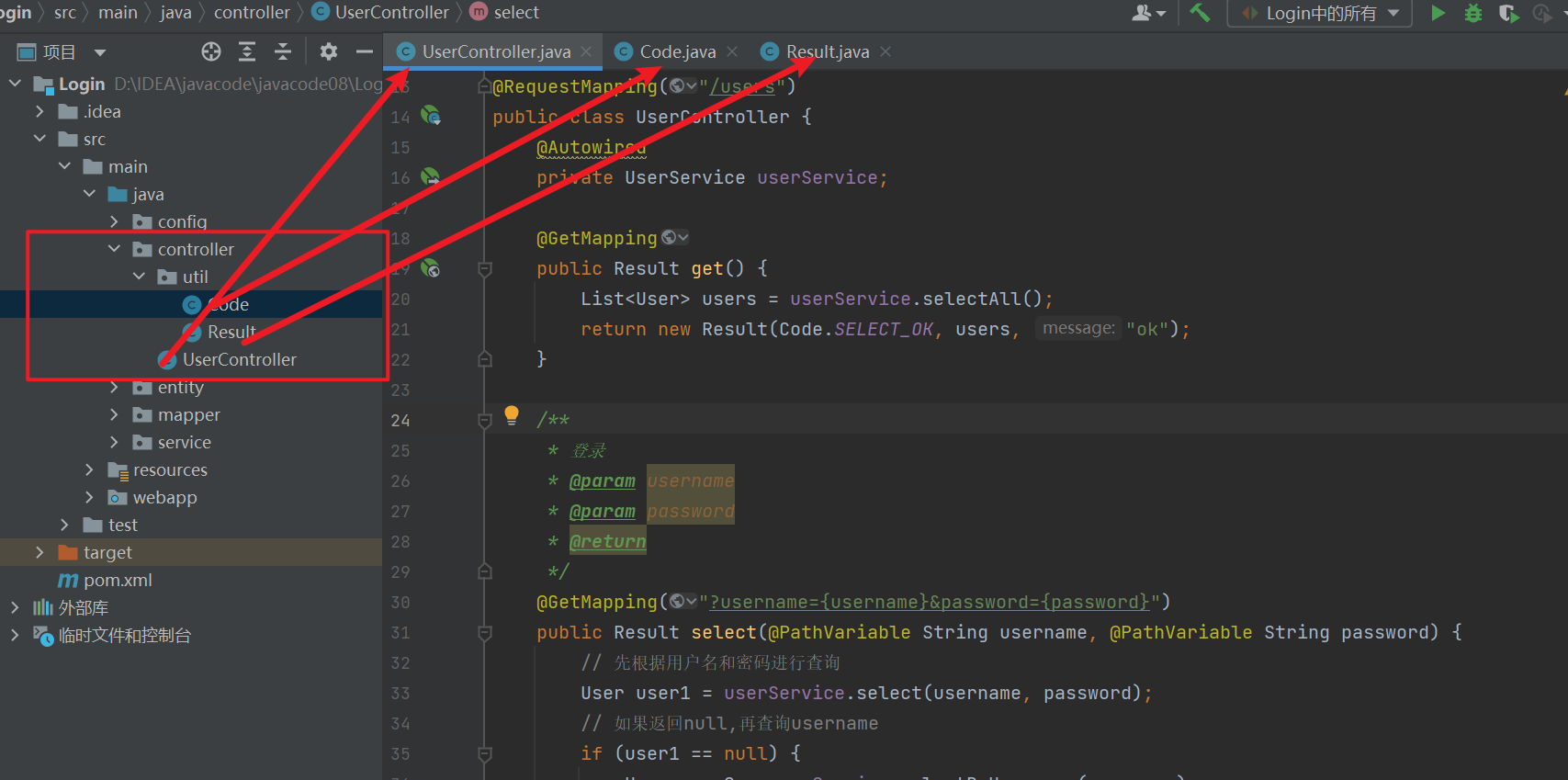Click the endpoint gutter icon on line 19

pos(431,268)
